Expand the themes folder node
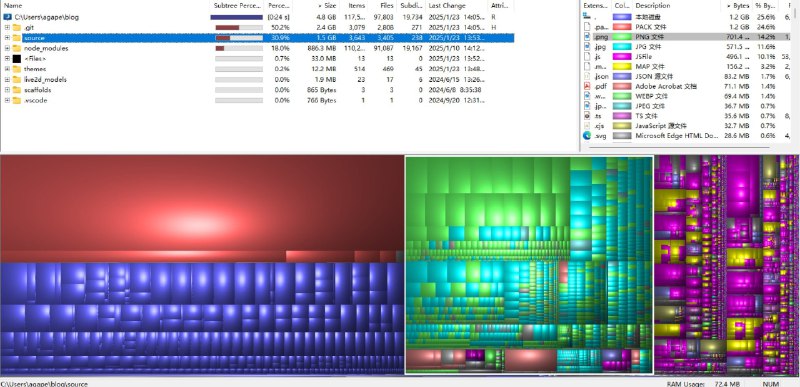800x387 pixels. pos(7,69)
